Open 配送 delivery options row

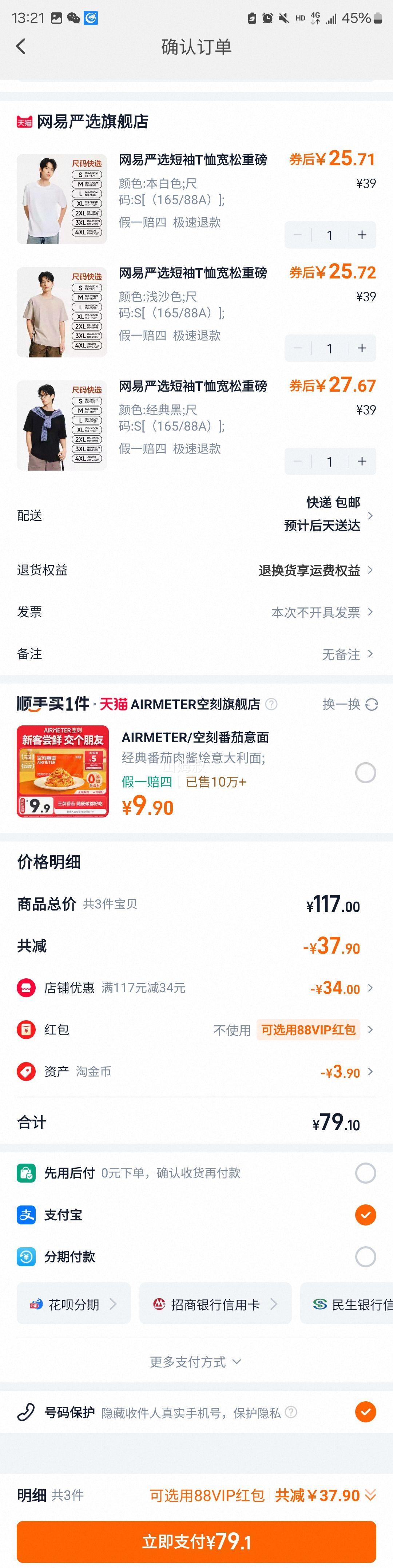[x=196, y=515]
